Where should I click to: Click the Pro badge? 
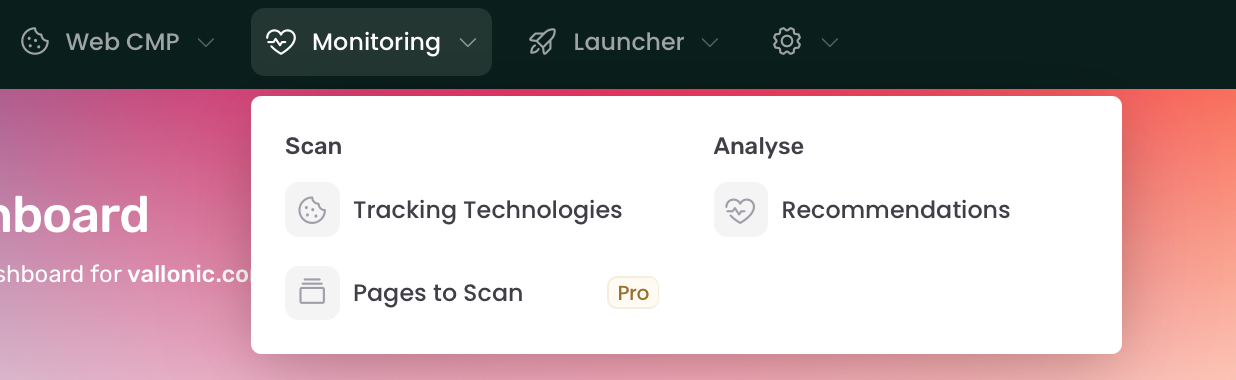click(x=633, y=293)
